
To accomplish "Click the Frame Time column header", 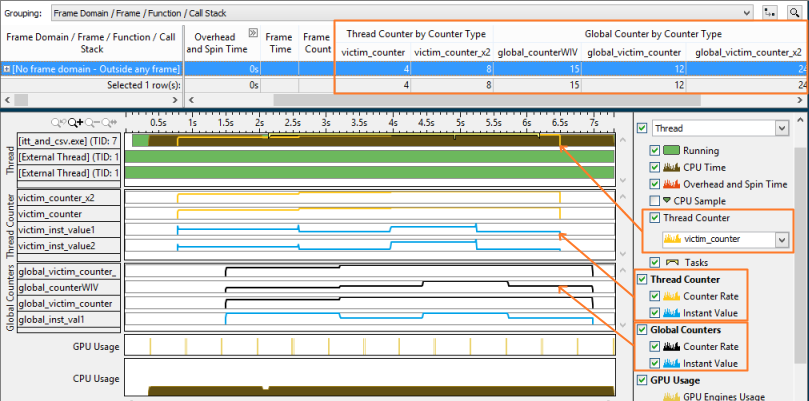I will pyautogui.click(x=279, y=43).
